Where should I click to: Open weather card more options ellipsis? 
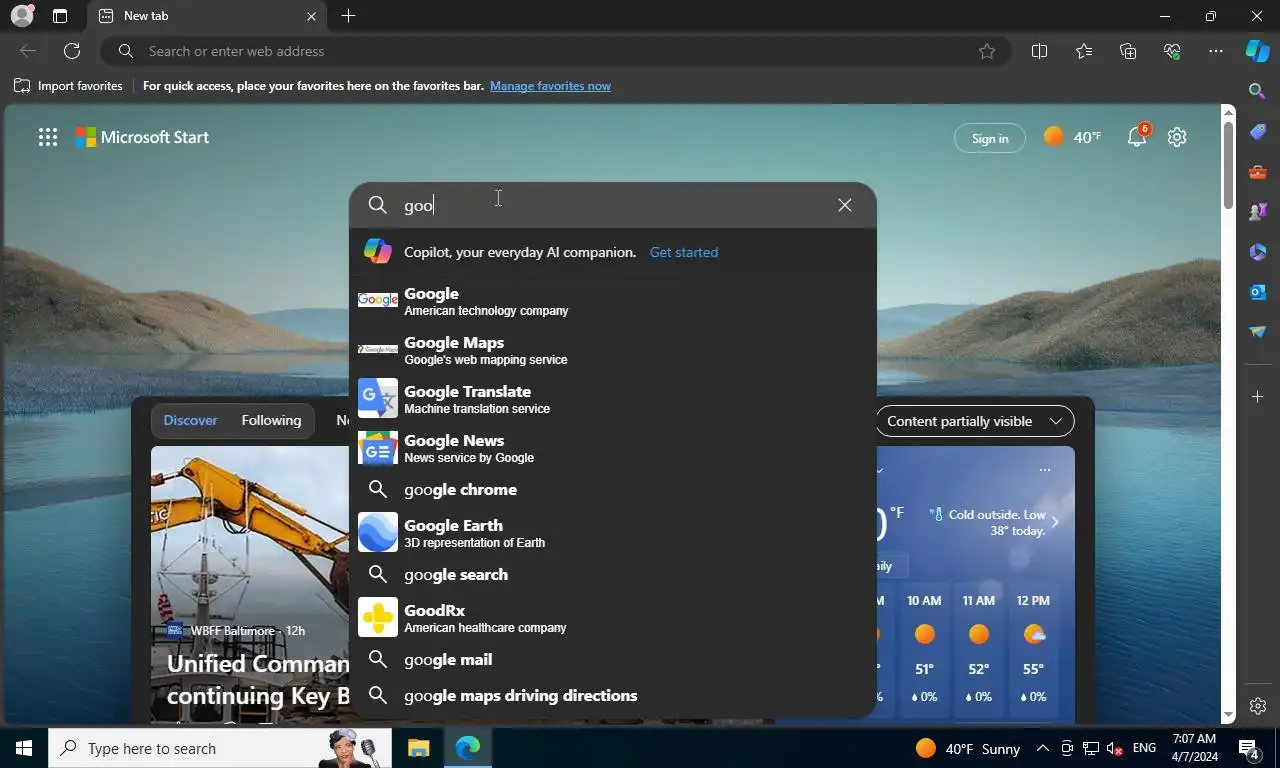tap(1045, 470)
